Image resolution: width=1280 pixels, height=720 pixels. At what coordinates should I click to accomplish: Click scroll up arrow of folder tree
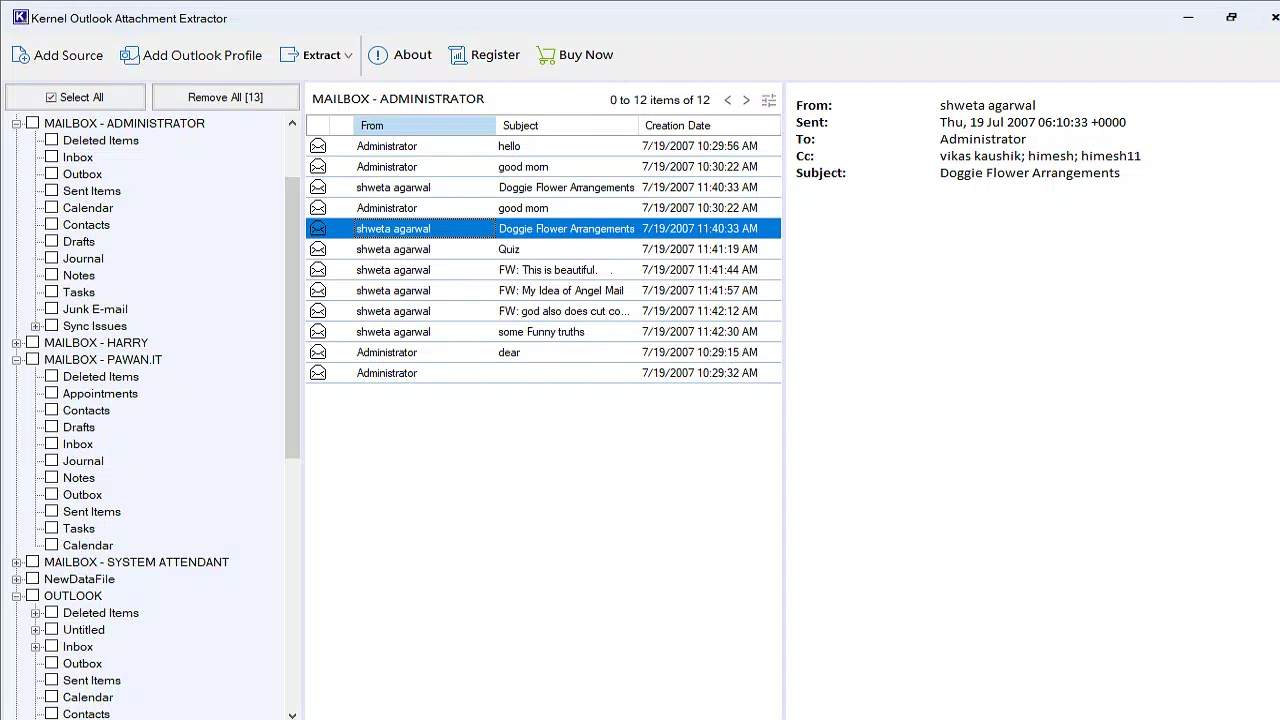click(292, 123)
